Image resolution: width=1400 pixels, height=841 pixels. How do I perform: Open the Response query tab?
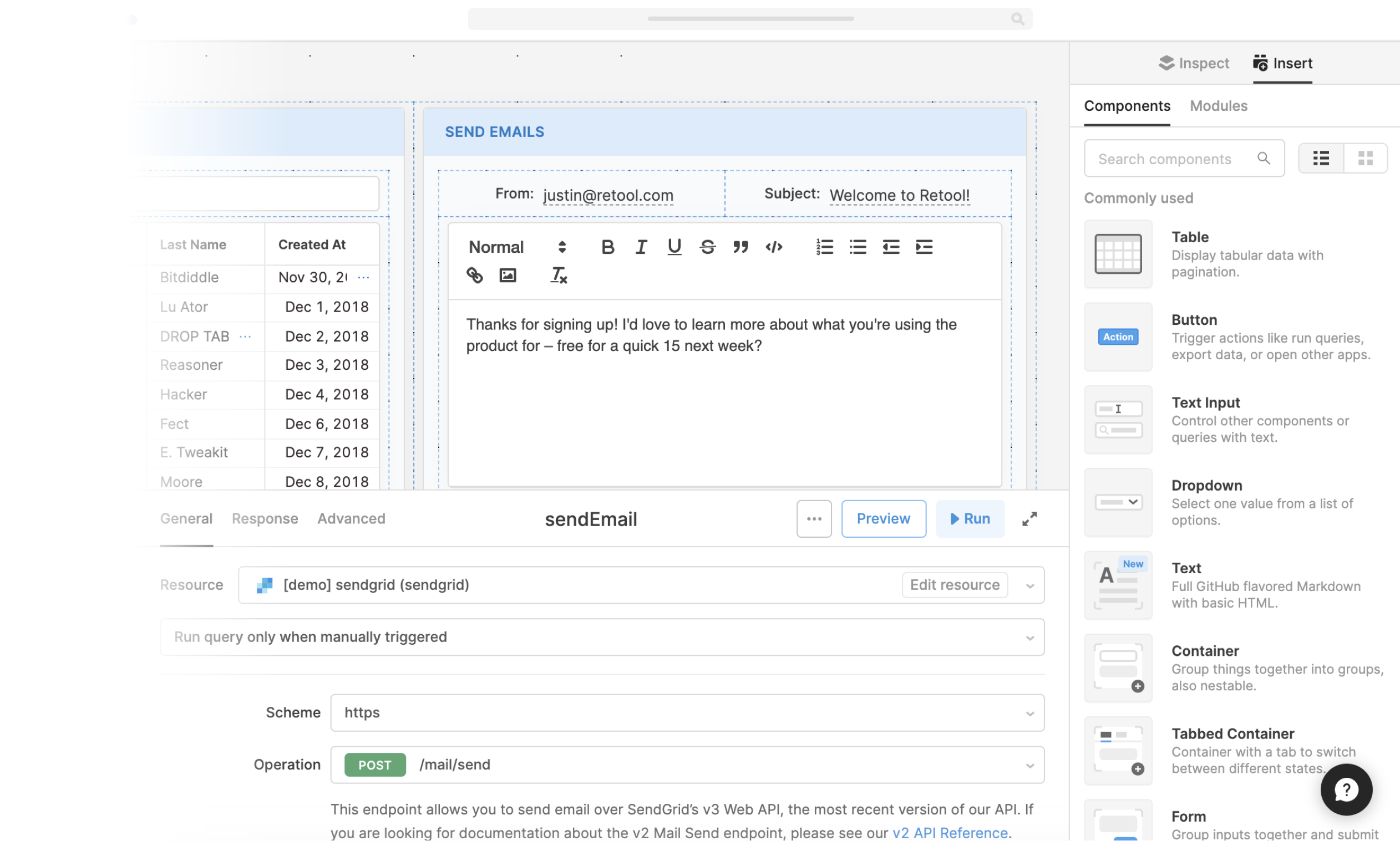(265, 518)
